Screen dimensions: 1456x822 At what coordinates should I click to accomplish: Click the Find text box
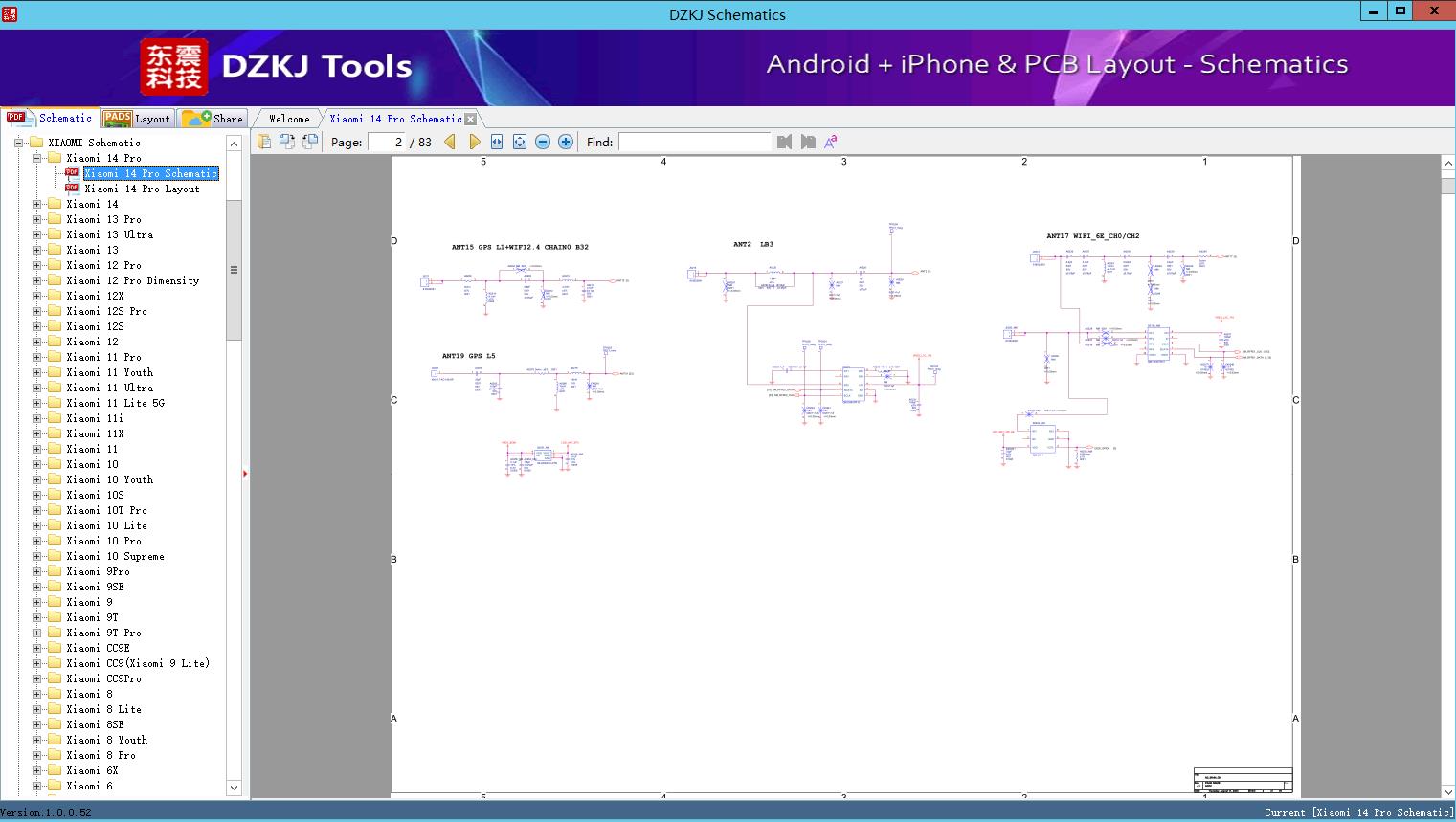(x=695, y=142)
